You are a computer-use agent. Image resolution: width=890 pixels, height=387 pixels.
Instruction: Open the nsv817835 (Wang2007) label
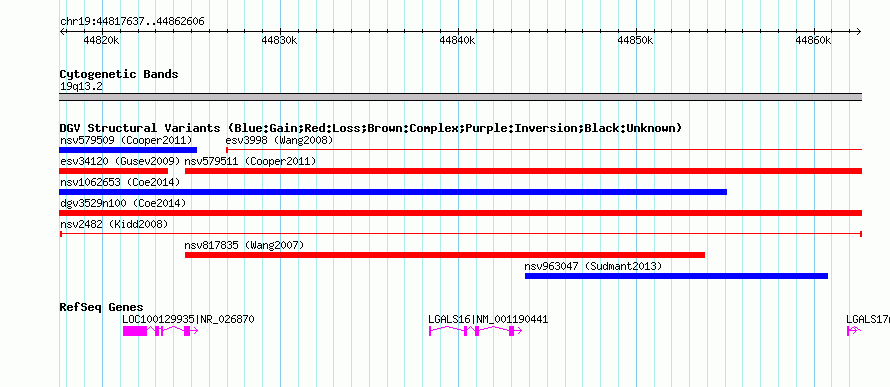coord(245,245)
